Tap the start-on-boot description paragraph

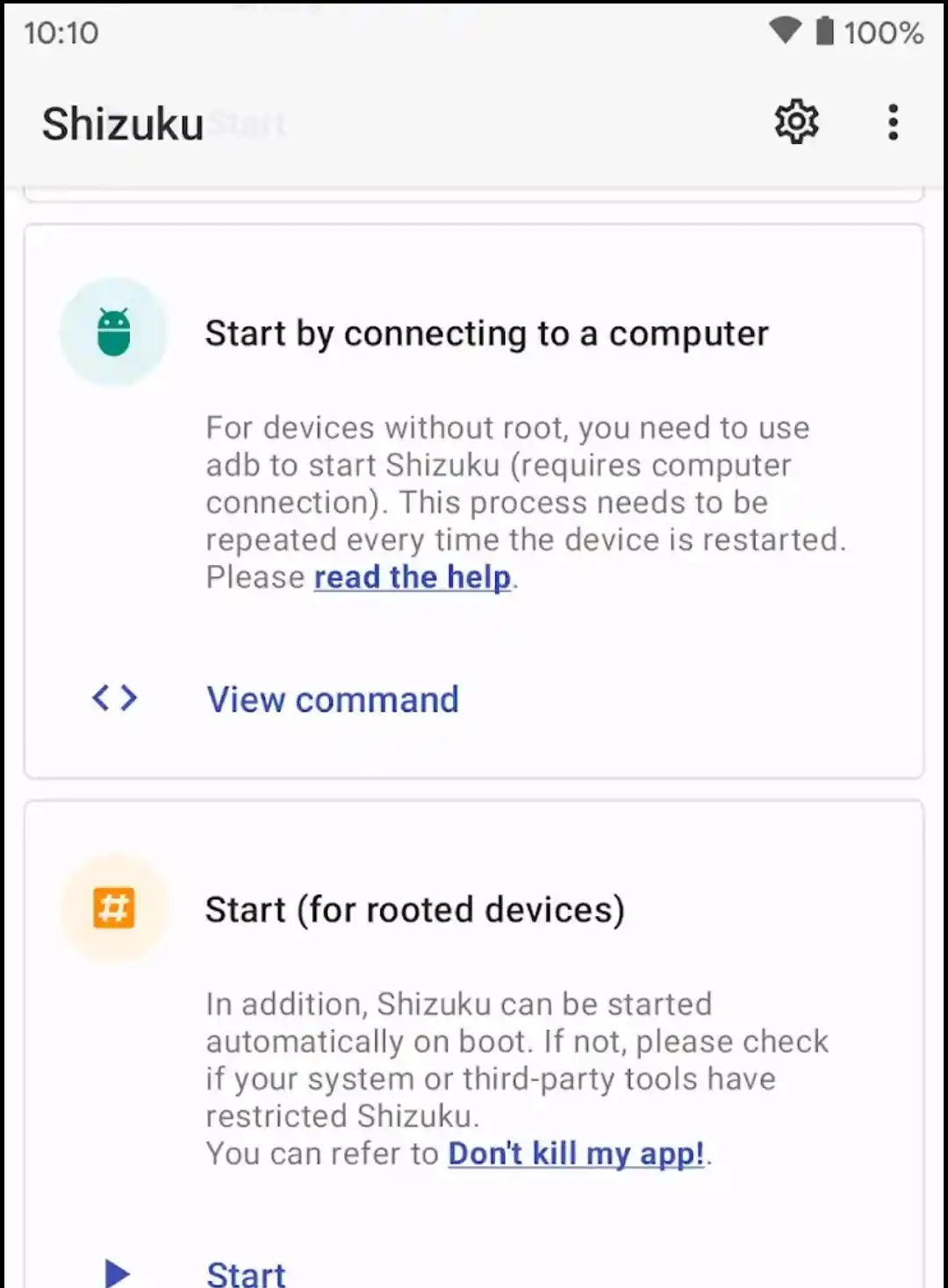pos(516,1060)
